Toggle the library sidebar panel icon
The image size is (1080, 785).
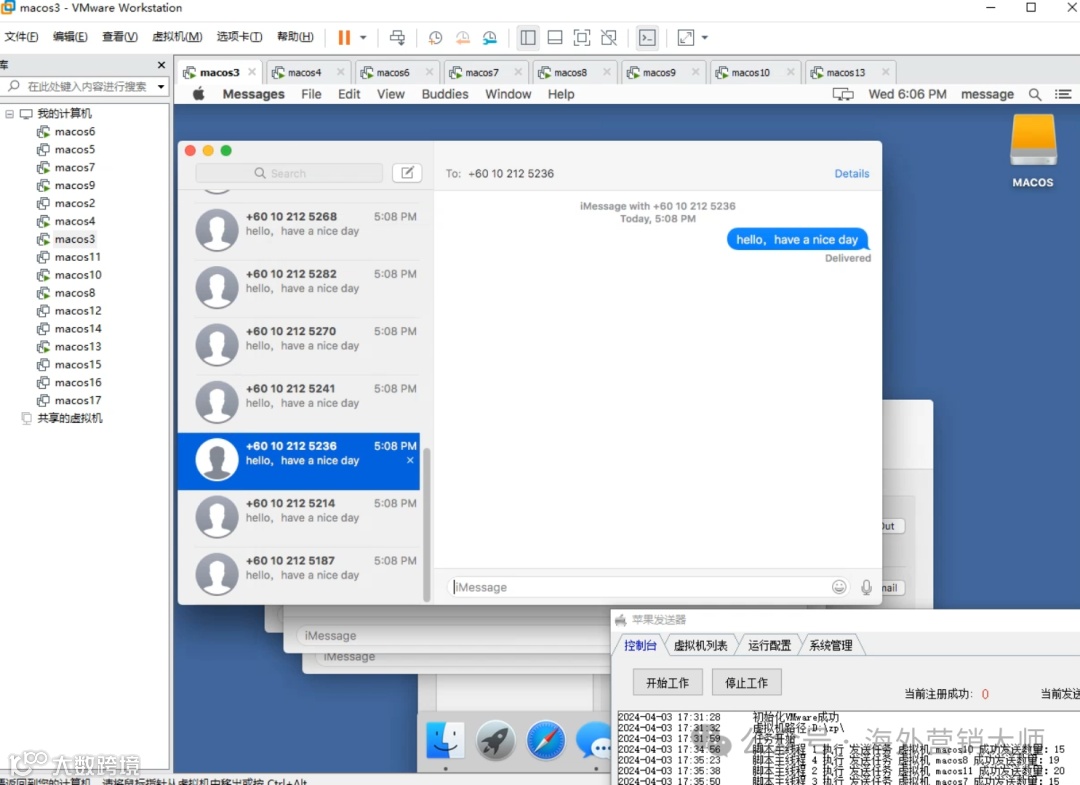(528, 38)
